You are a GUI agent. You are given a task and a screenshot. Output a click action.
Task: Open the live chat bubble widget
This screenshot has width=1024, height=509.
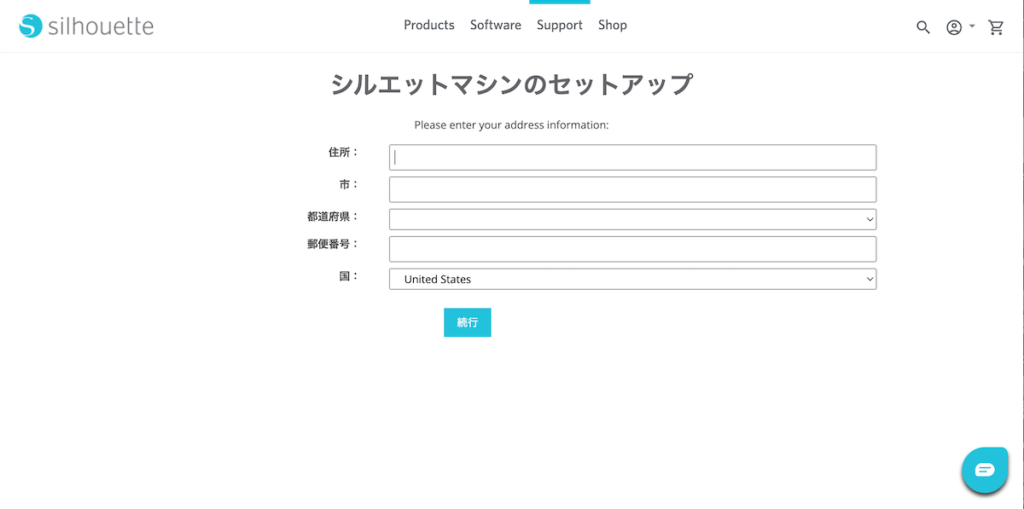pos(984,470)
